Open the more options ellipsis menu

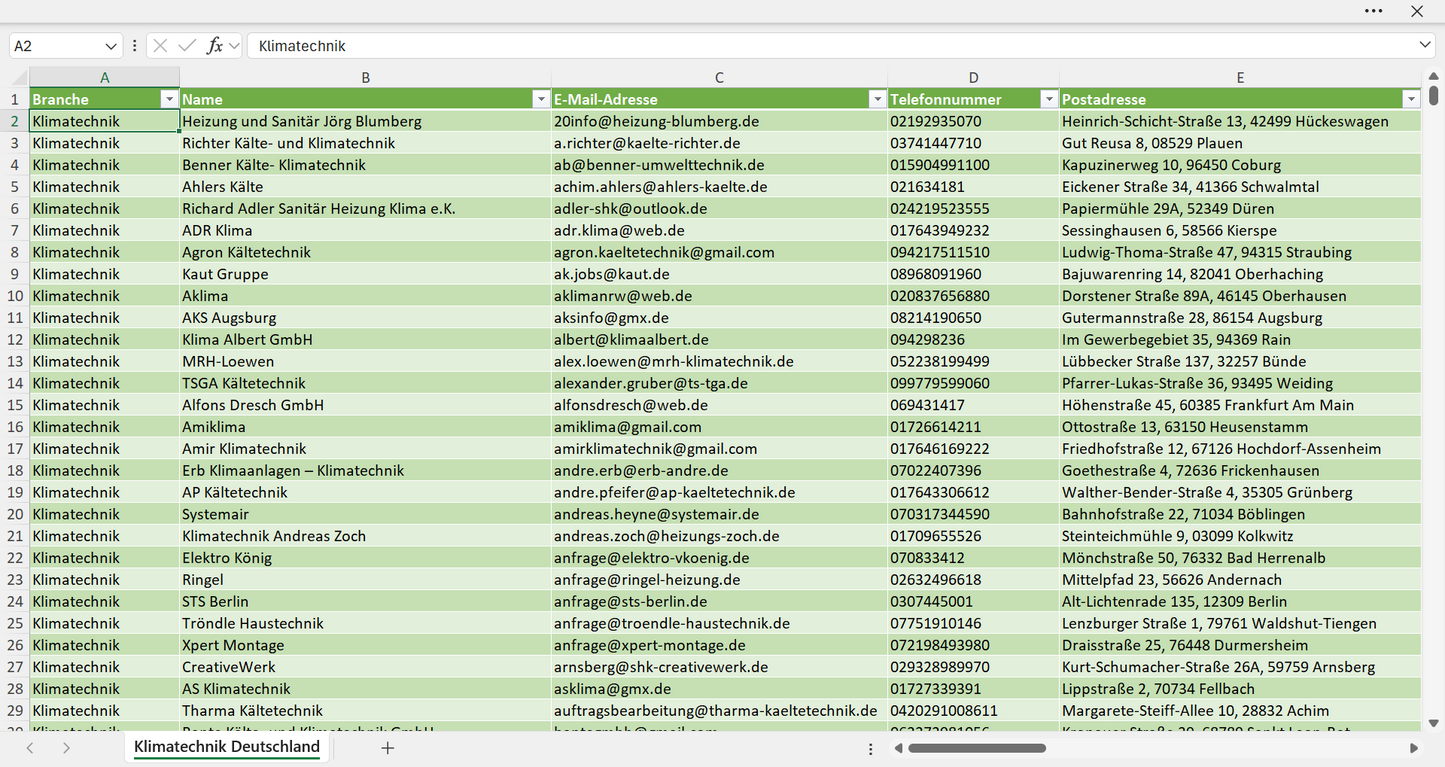1374,11
